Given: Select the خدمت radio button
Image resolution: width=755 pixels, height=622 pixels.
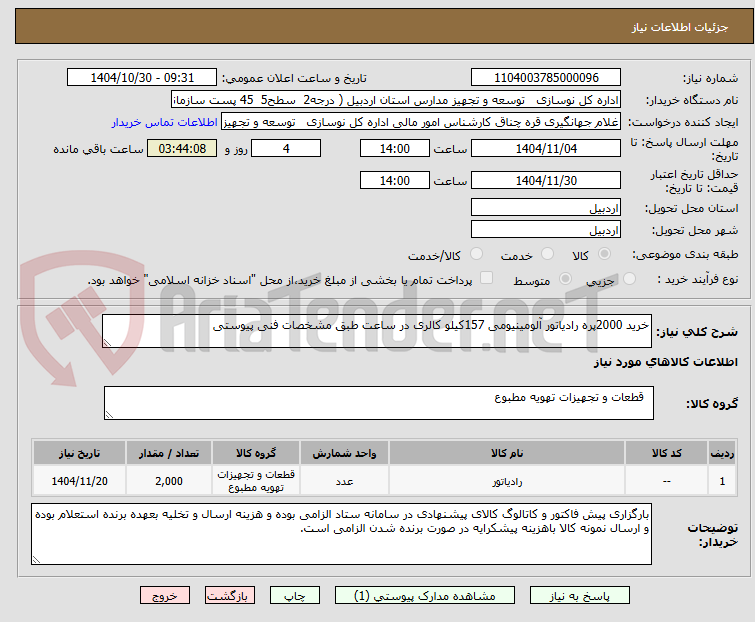Looking at the screenshot, I should (547, 254).
